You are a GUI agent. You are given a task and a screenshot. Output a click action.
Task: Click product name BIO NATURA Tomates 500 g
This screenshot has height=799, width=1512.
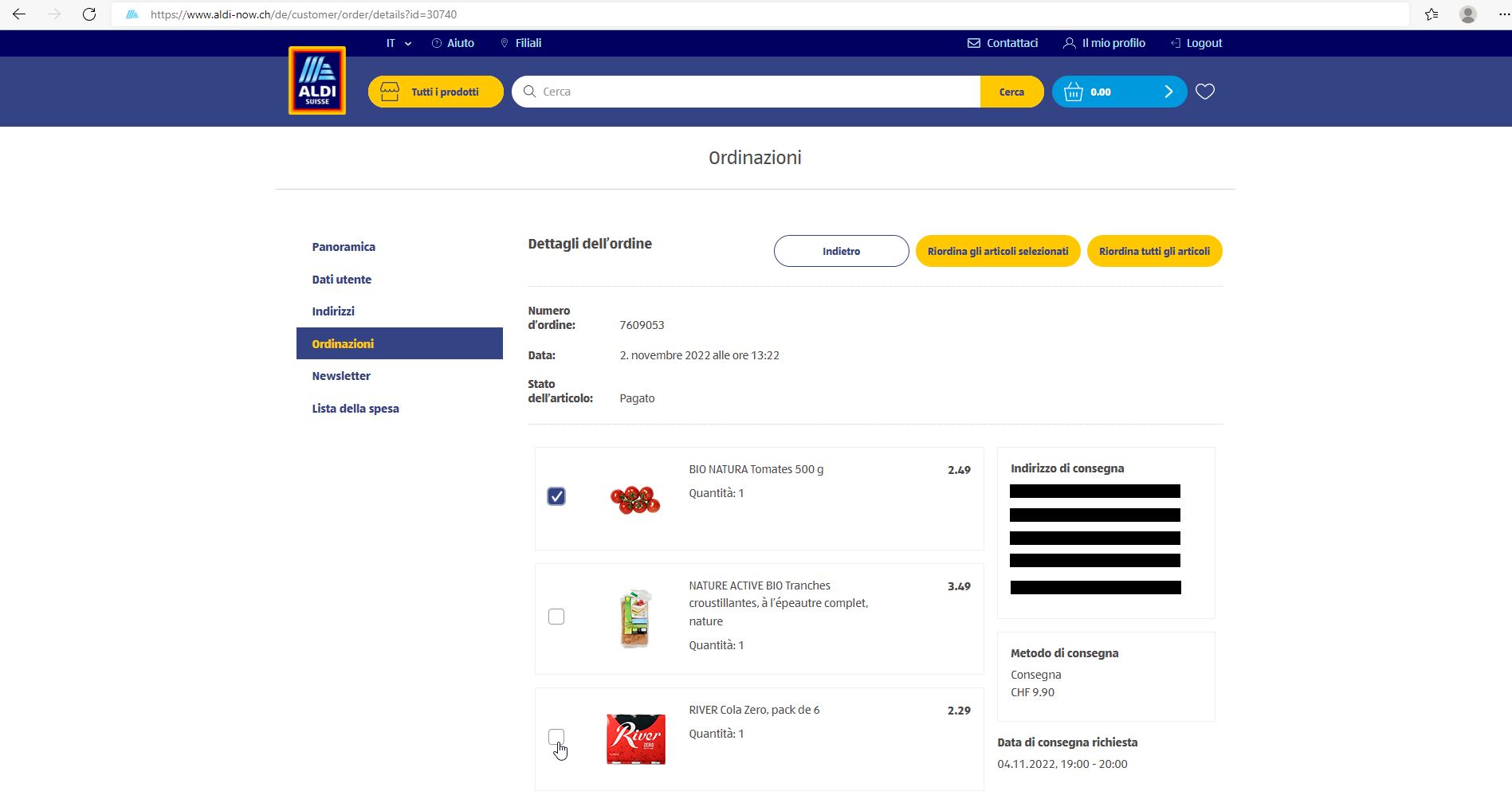tap(756, 469)
